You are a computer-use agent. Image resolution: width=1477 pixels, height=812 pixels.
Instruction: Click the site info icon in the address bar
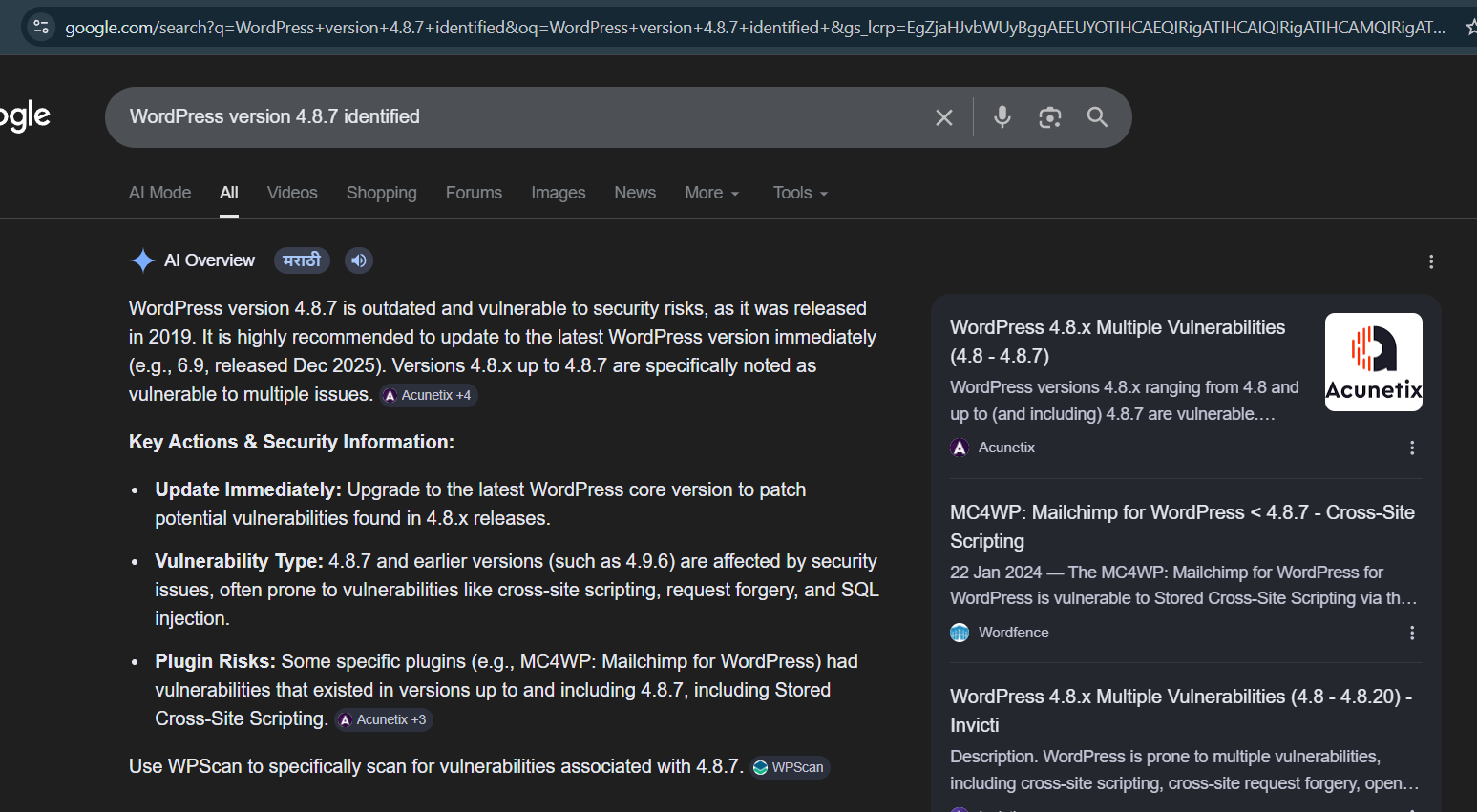[x=39, y=28]
